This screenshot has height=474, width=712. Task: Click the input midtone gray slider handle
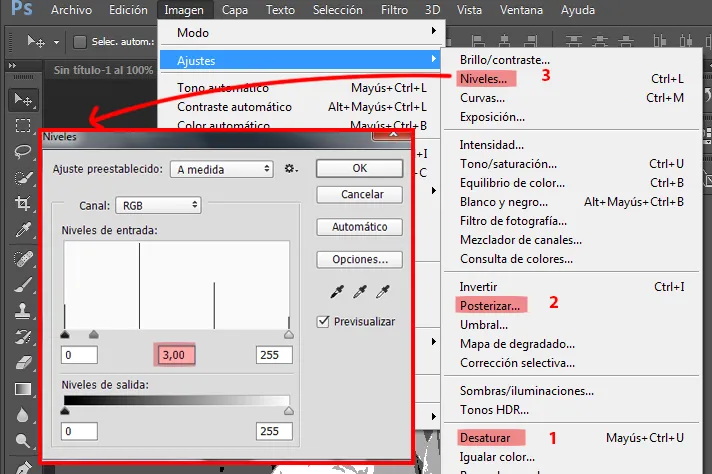pos(94,335)
